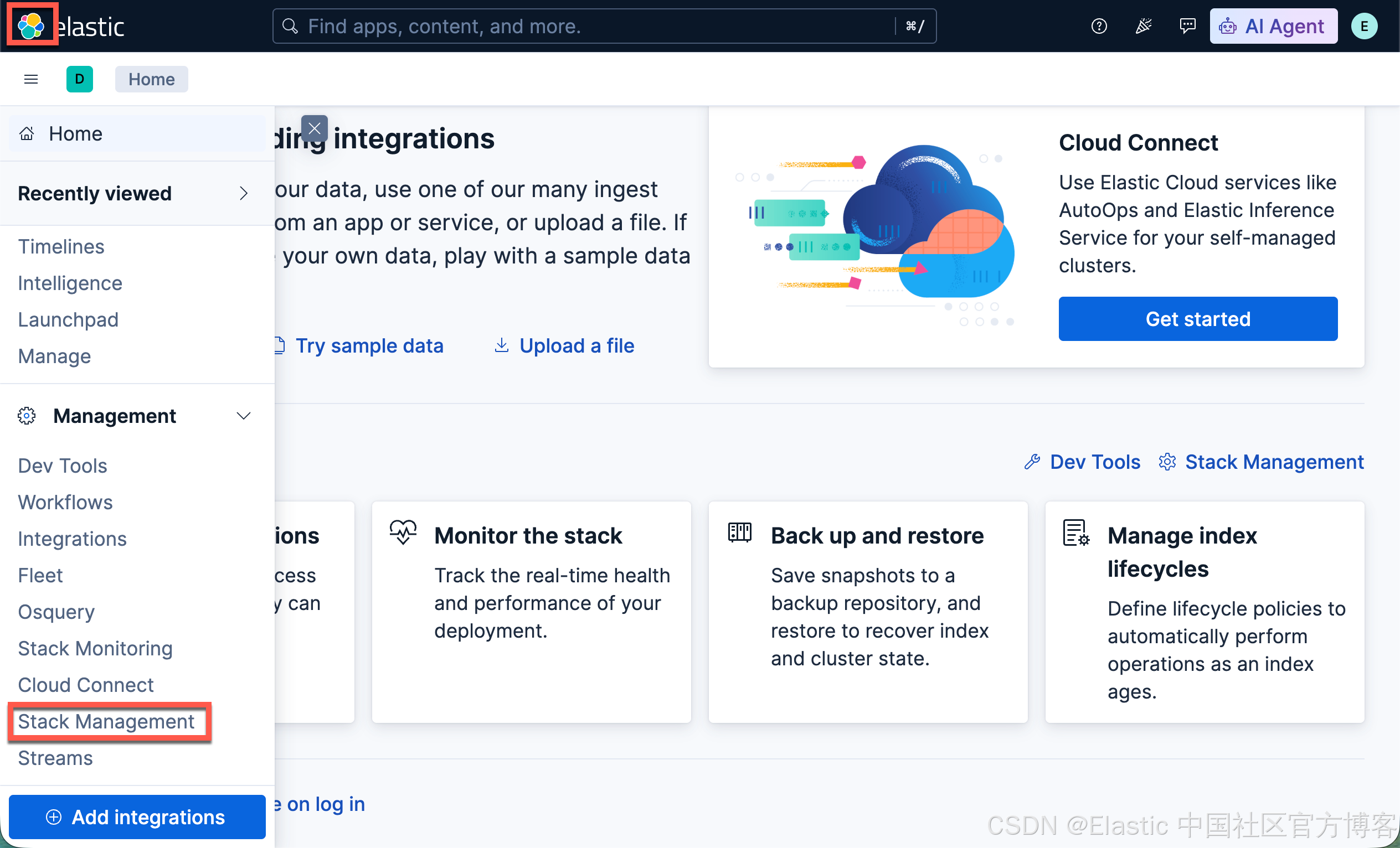Image resolution: width=1400 pixels, height=848 pixels.
Task: Open the Manage index lifecycles card title
Action: pos(1182,552)
